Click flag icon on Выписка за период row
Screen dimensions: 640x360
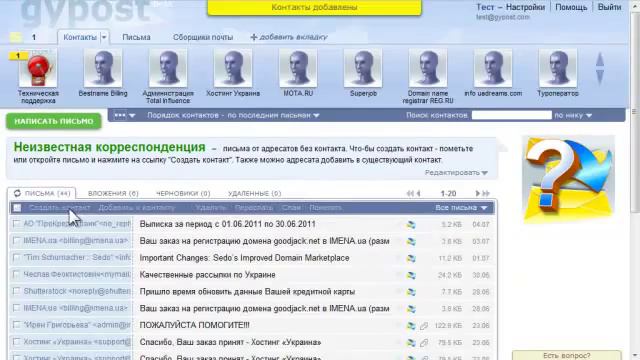pos(411,224)
